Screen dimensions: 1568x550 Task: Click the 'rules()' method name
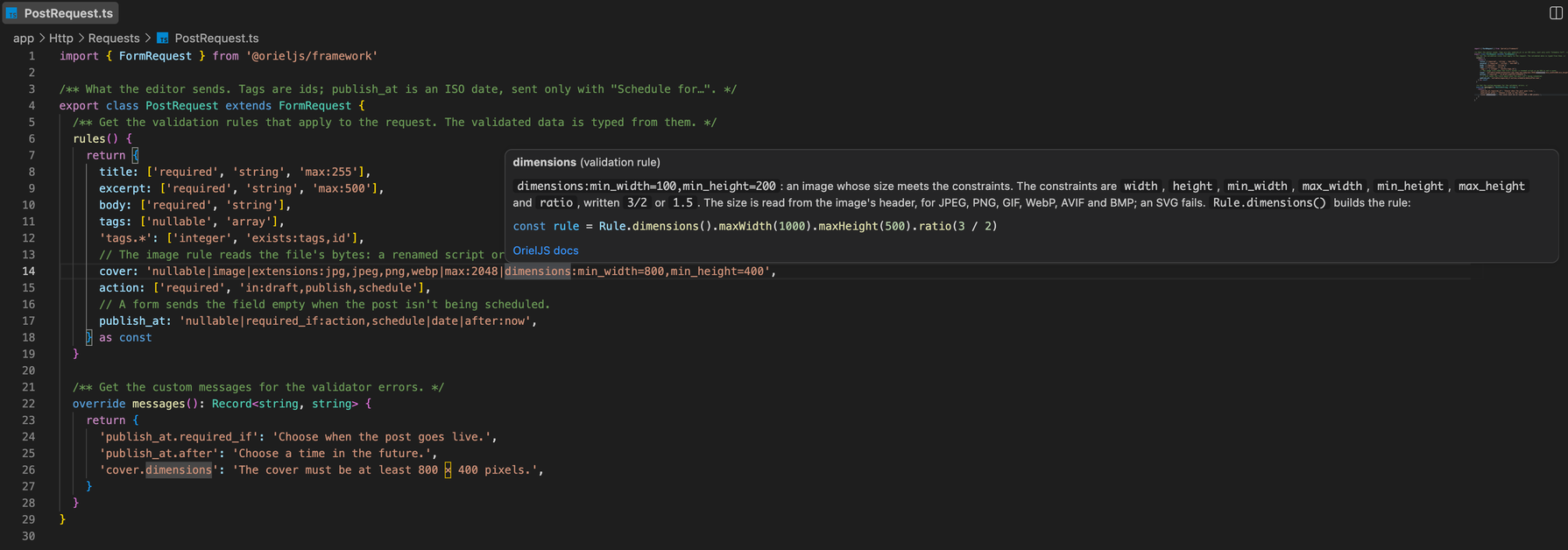click(x=95, y=138)
